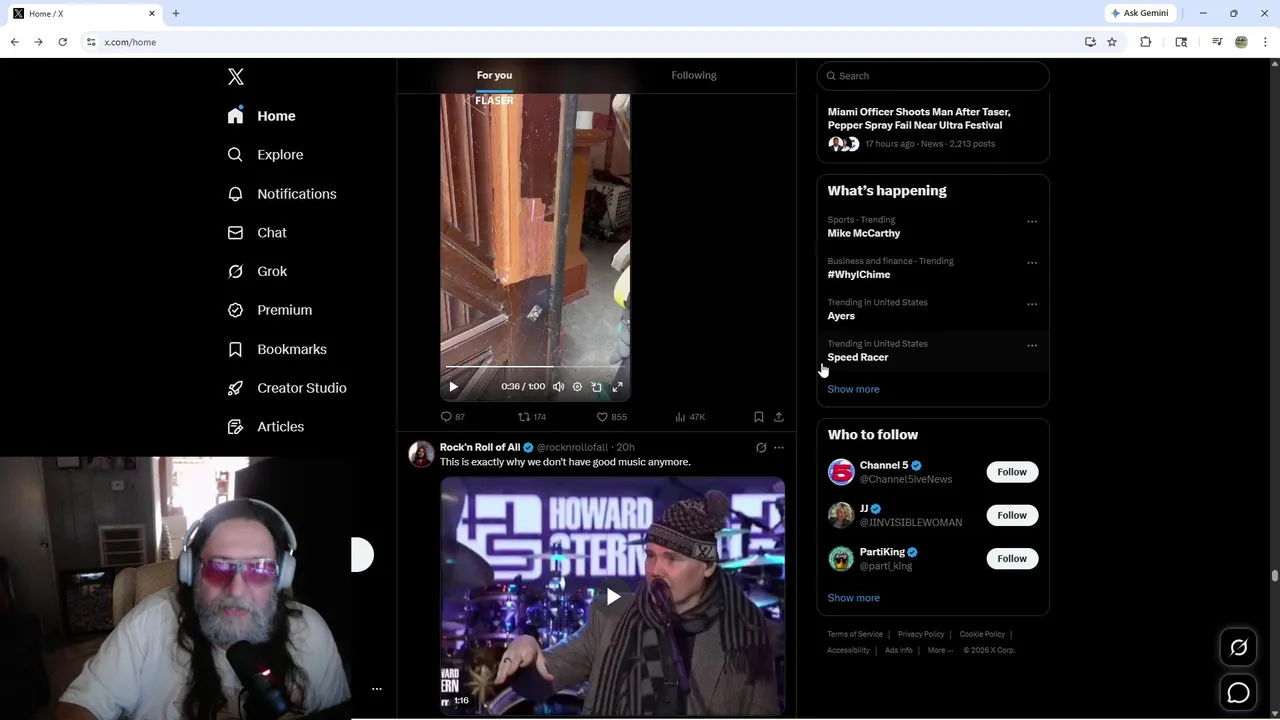Click Grok icon on Rock'n Roll post
This screenshot has height=720, width=1280.
[x=761, y=448]
